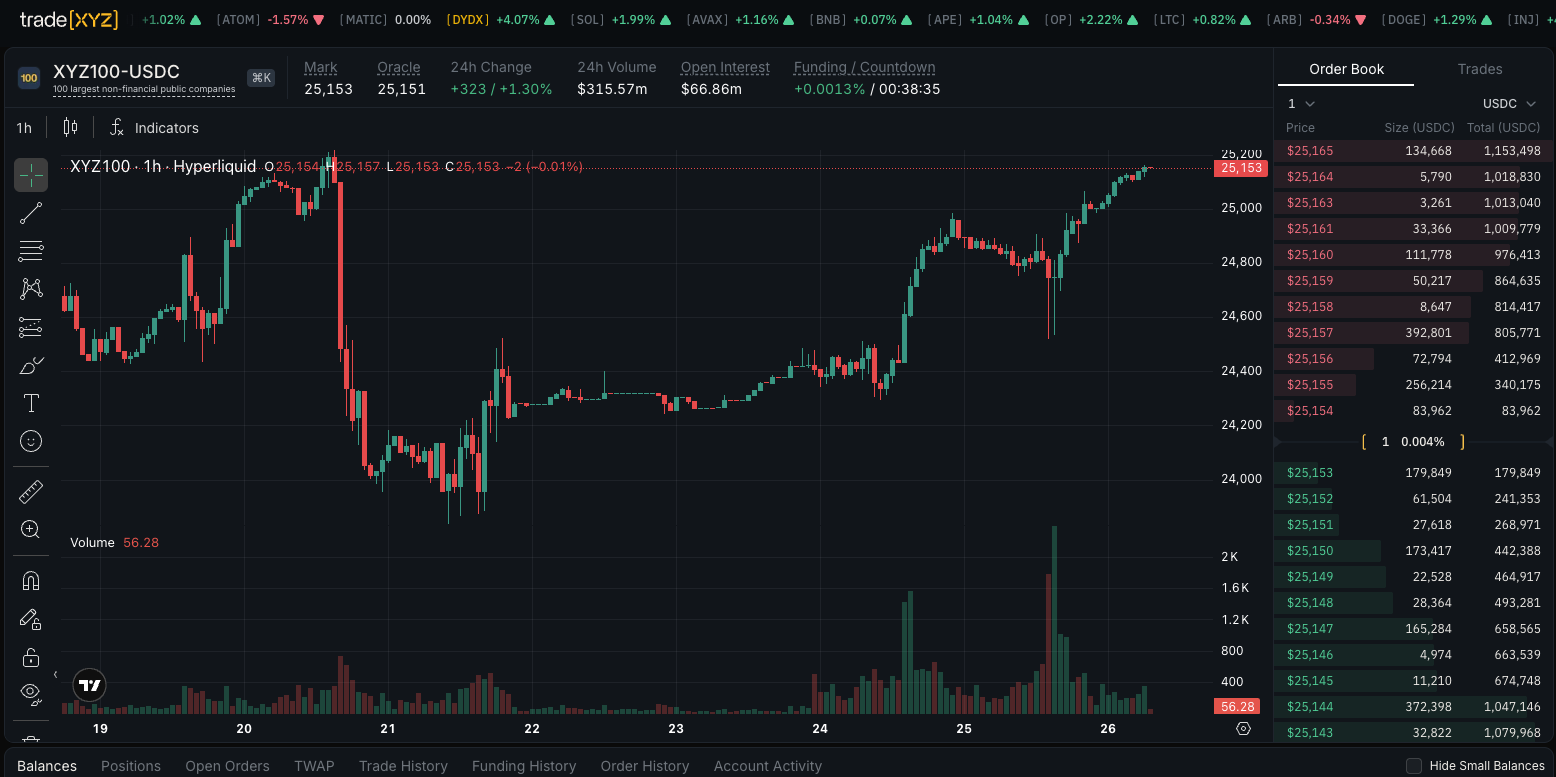Expand the order book price grouping dropdown
Viewport: 1556px width, 777px height.
coord(1301,104)
